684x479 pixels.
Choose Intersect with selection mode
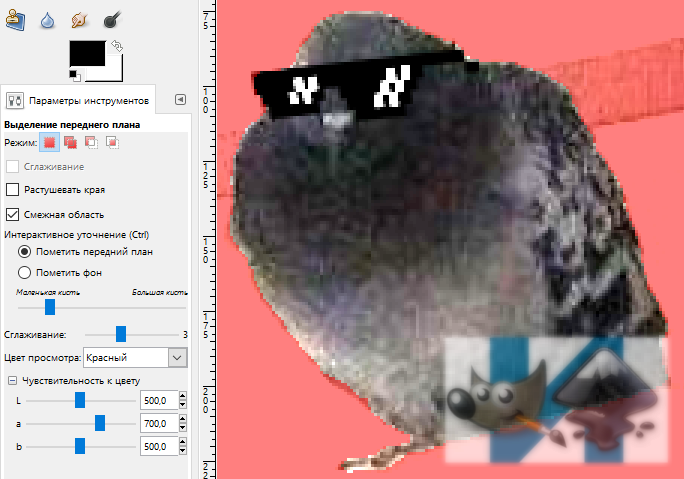point(112,143)
